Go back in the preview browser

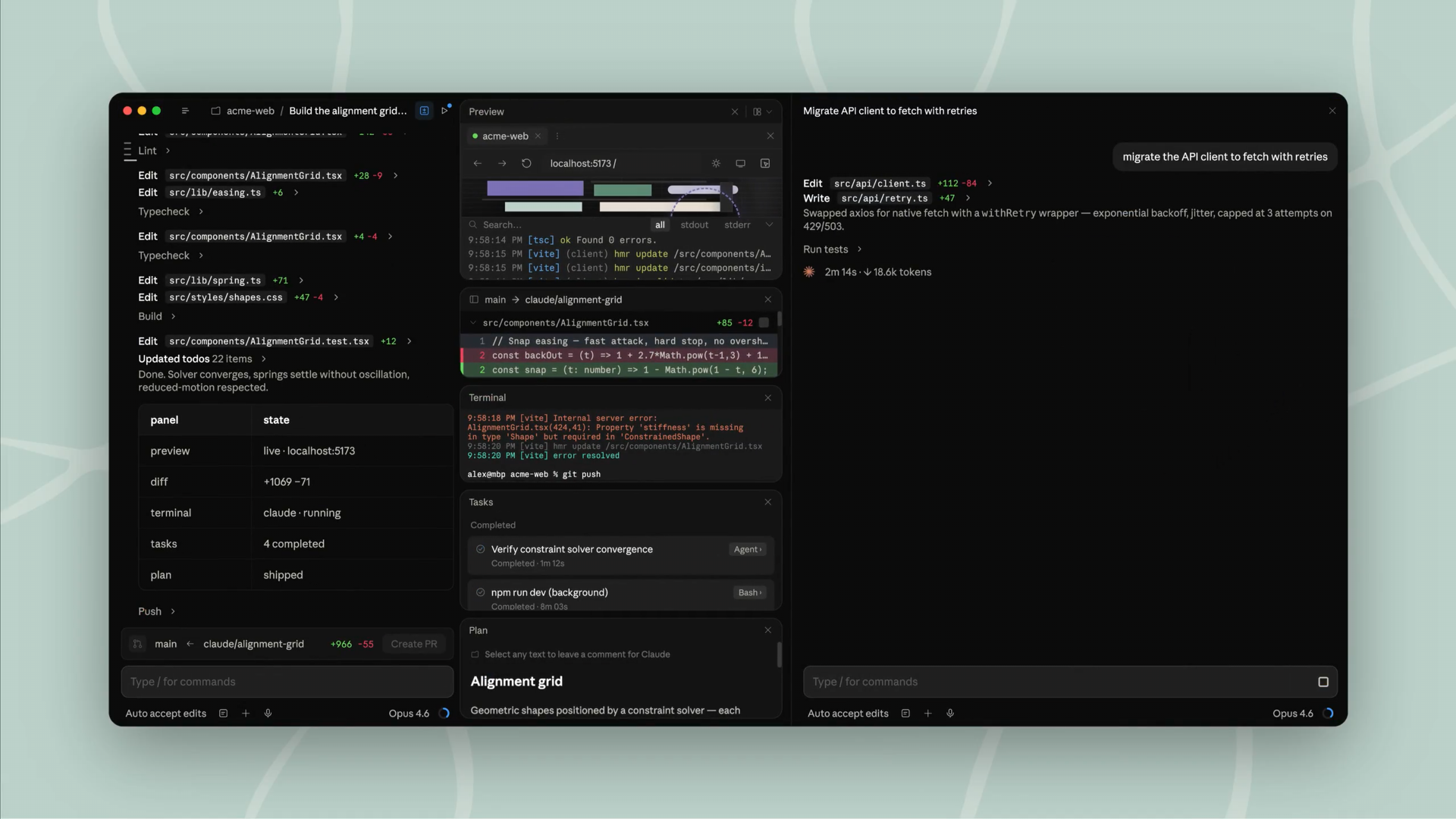(477, 163)
